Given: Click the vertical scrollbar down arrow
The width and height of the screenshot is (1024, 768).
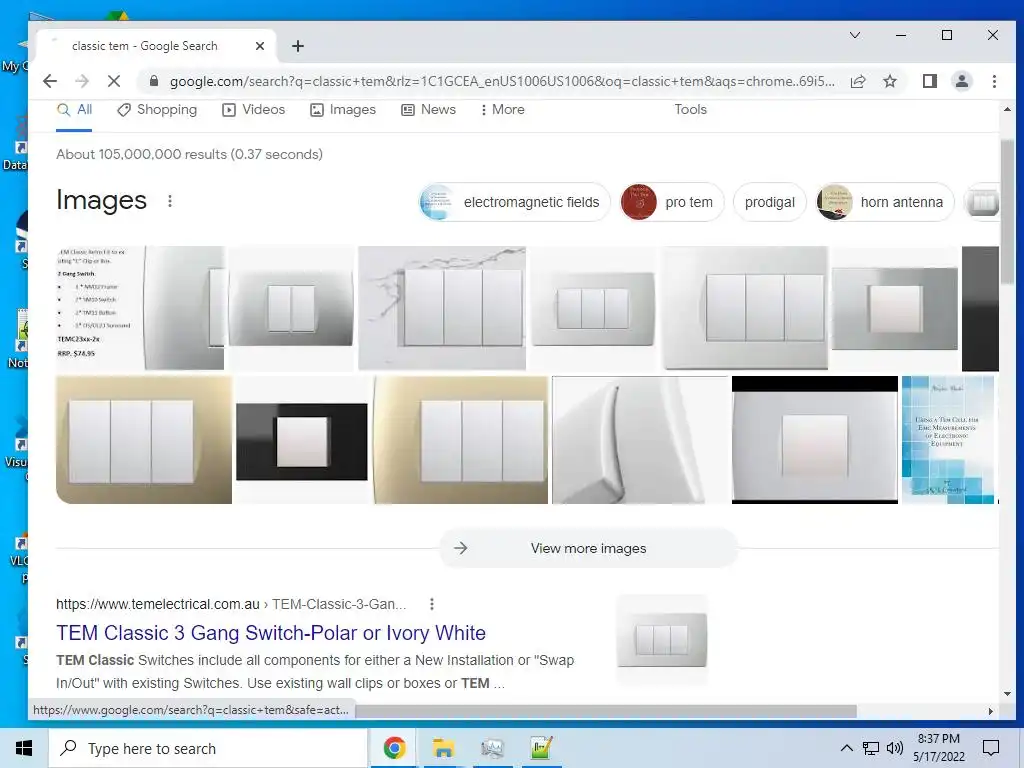Looking at the screenshot, I should [x=1007, y=694].
